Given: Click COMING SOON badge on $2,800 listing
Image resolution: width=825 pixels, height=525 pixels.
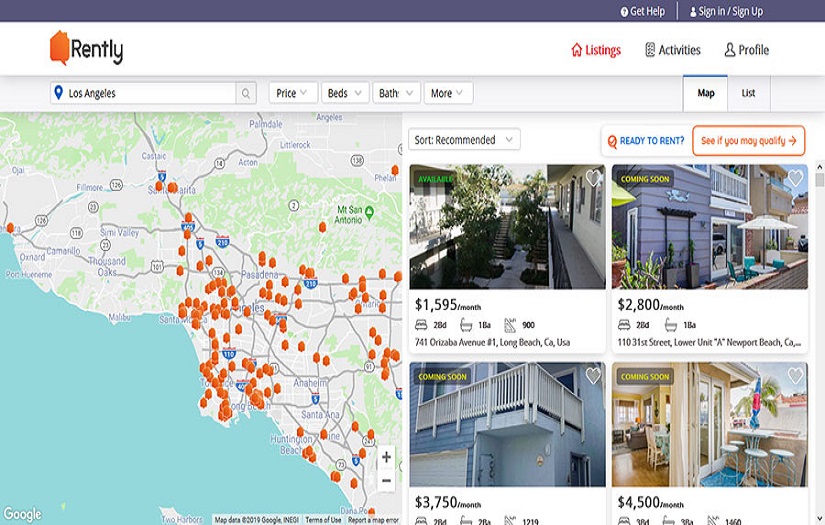Looking at the screenshot, I should (x=645, y=179).
